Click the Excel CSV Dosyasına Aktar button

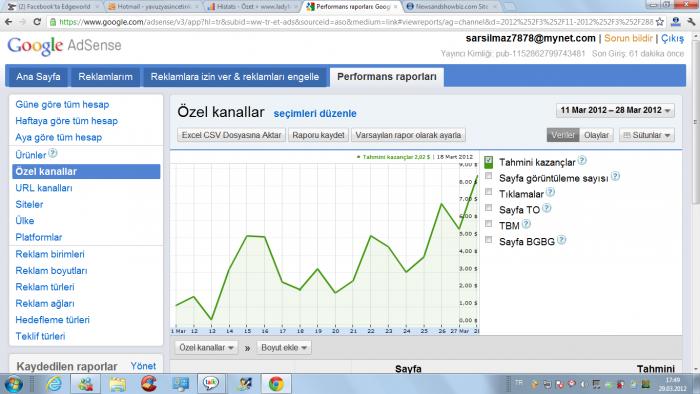(231, 135)
